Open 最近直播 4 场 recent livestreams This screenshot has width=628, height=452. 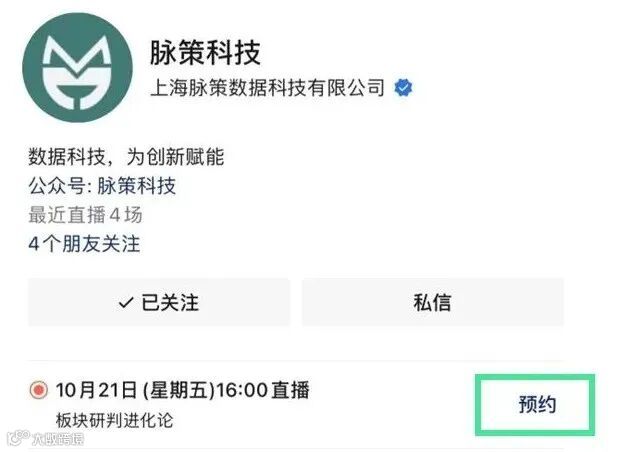[x=85, y=215]
